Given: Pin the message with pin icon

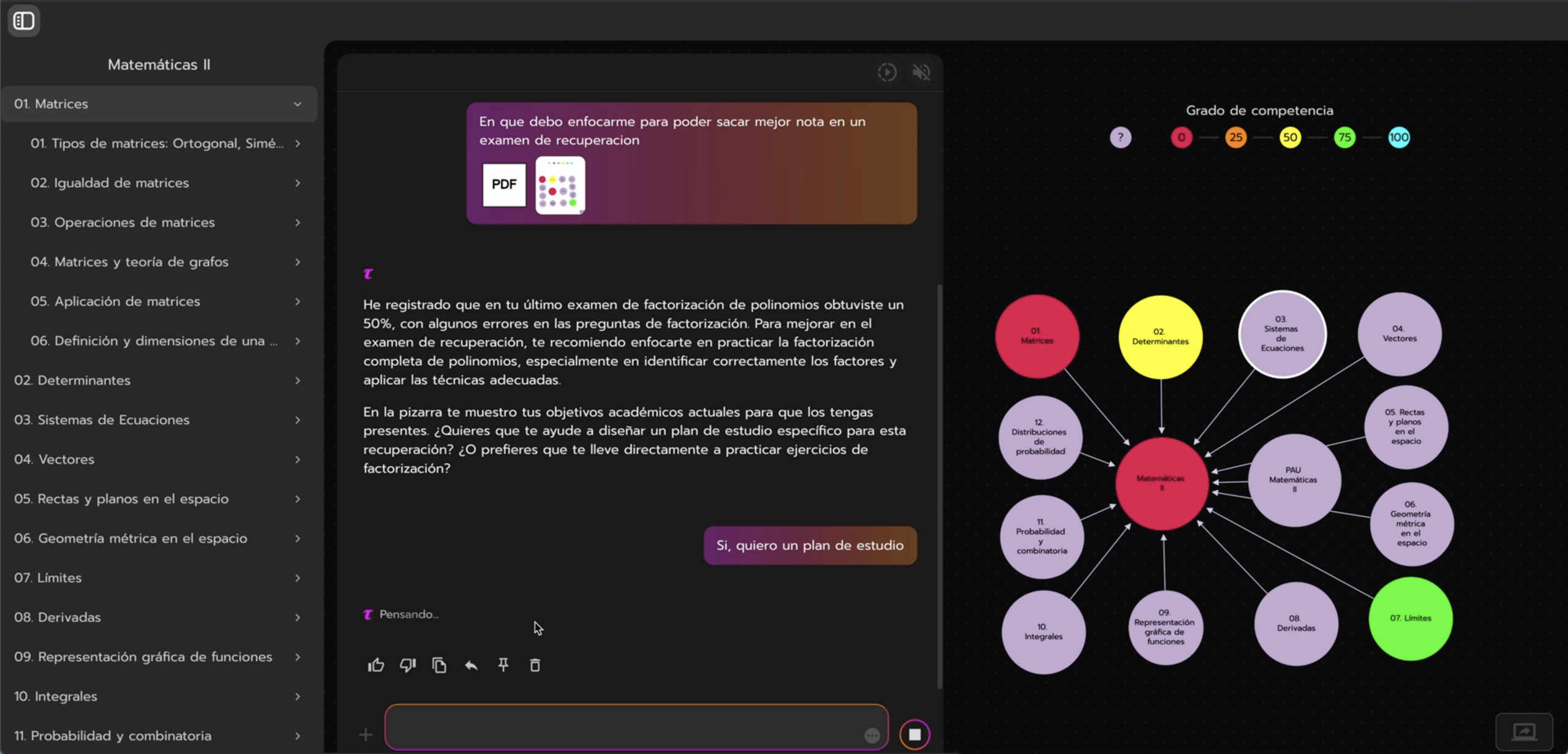Looking at the screenshot, I should 503,665.
